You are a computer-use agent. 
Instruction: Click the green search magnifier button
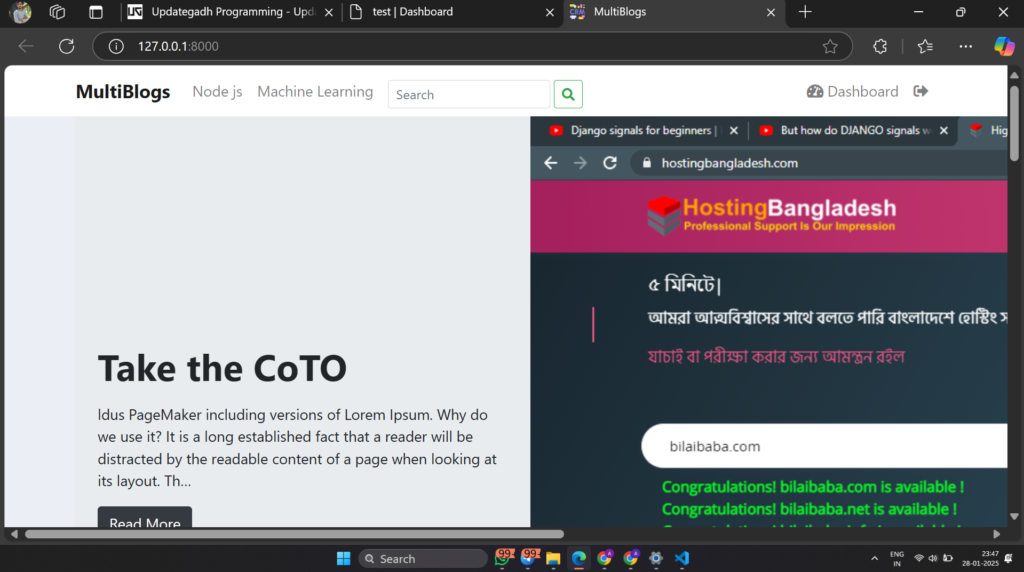tap(568, 95)
